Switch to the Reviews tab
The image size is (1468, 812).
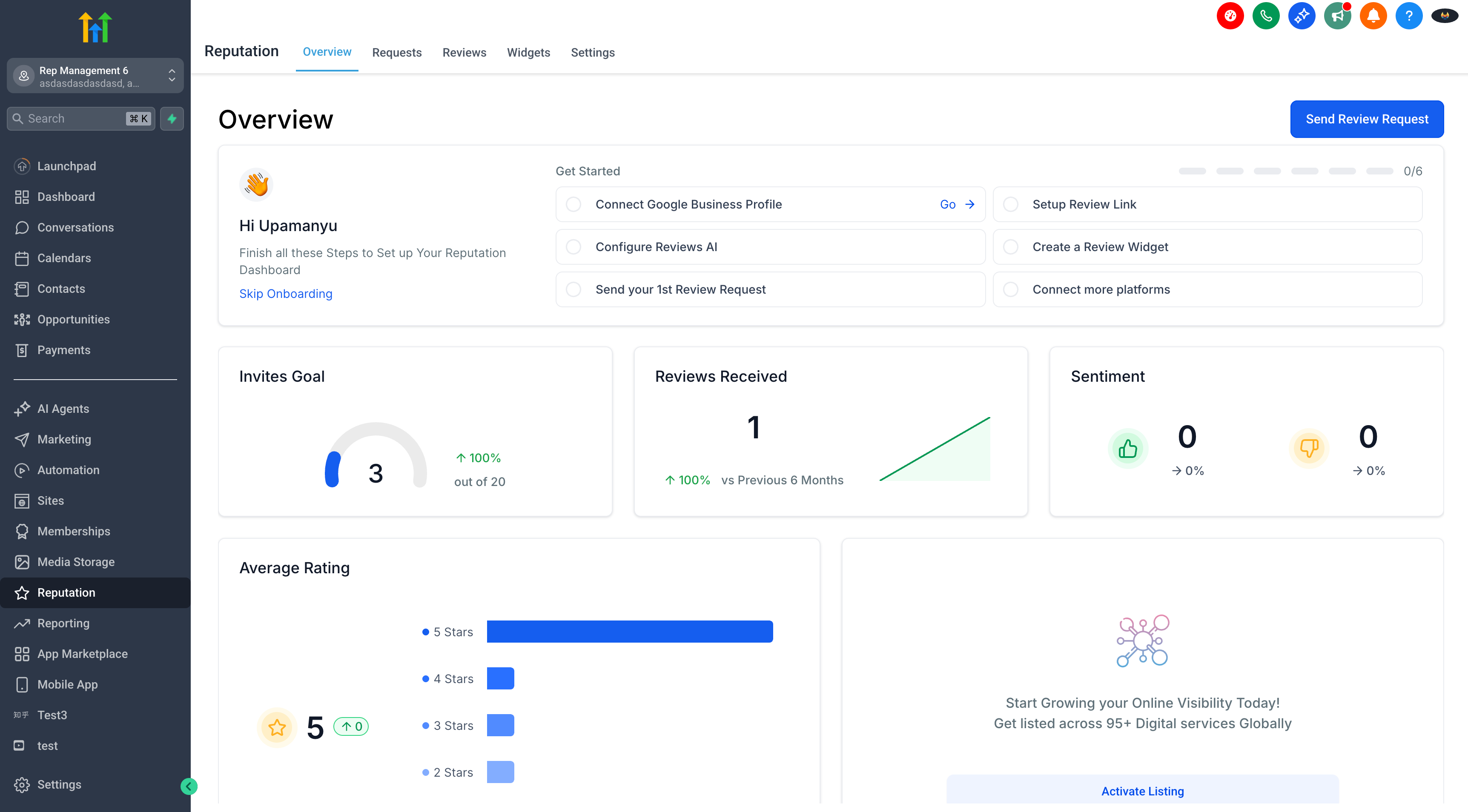464,52
